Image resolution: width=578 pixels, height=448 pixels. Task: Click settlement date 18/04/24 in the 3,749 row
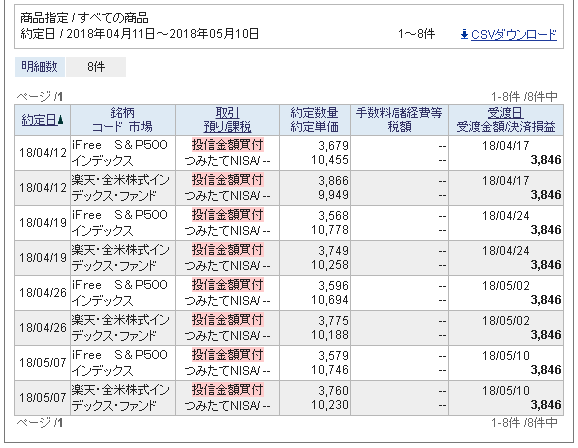[505, 251]
